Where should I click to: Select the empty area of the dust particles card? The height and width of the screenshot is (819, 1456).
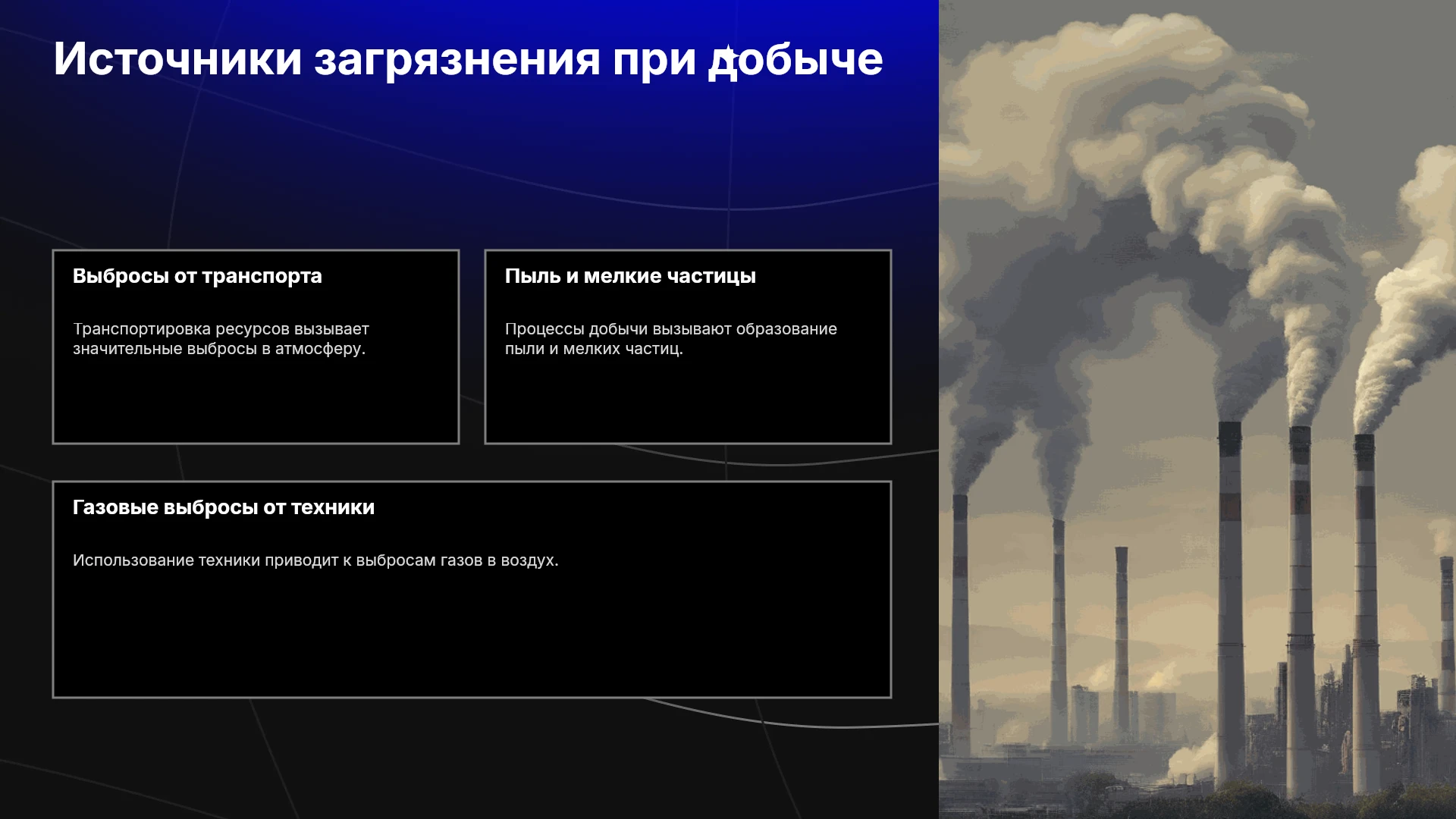(x=688, y=402)
